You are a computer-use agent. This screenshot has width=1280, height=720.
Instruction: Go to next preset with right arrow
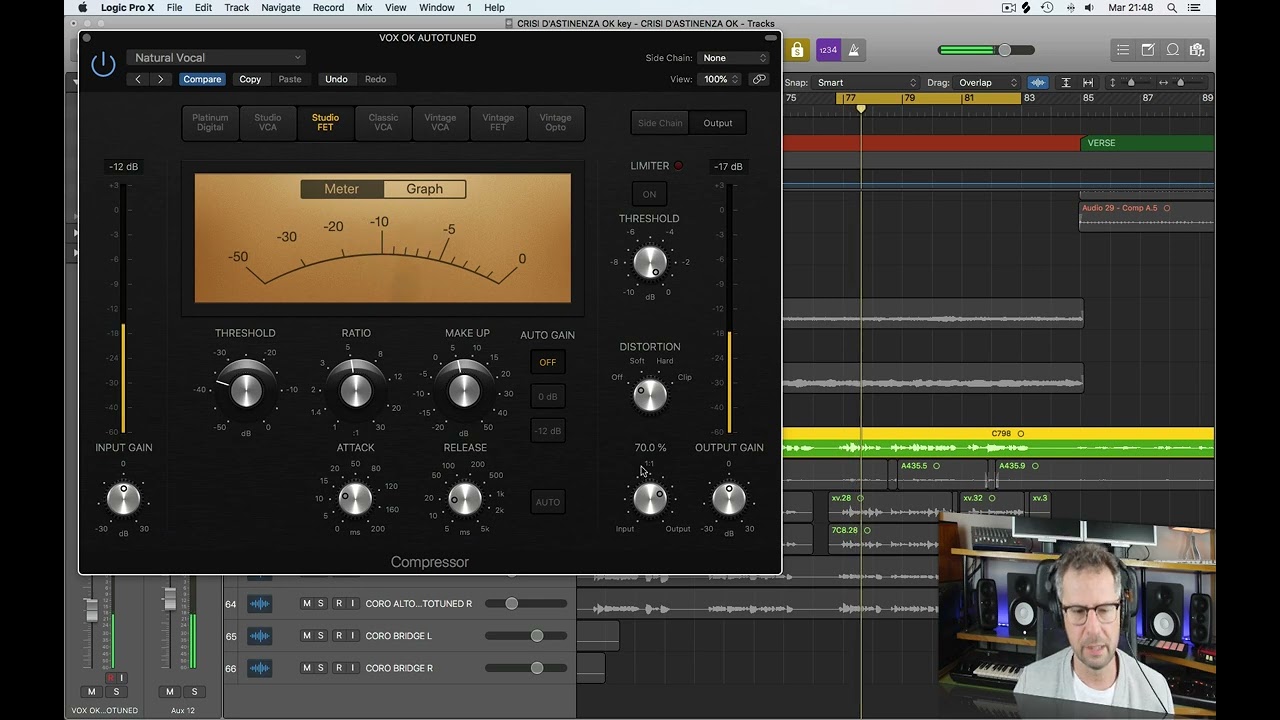click(x=160, y=79)
